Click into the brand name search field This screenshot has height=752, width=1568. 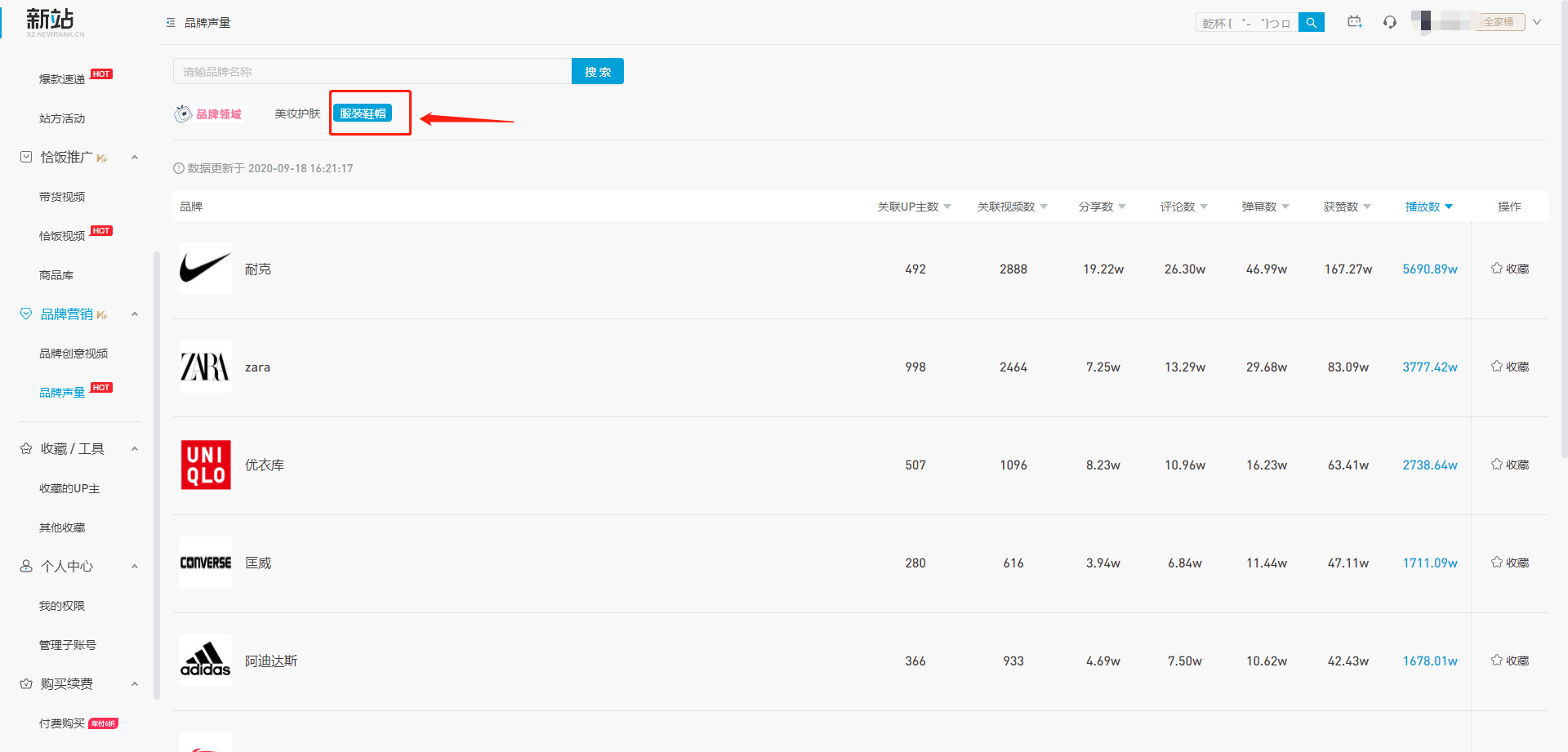372,71
